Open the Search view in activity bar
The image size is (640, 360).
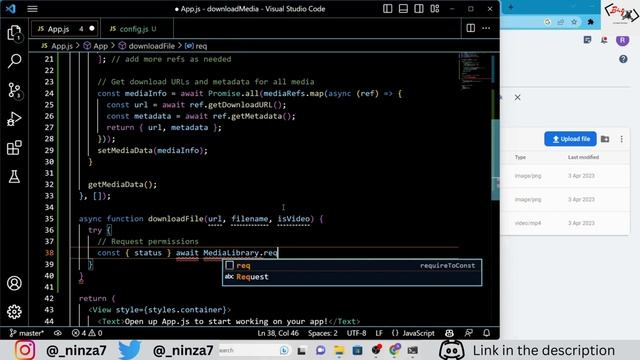click(14, 61)
